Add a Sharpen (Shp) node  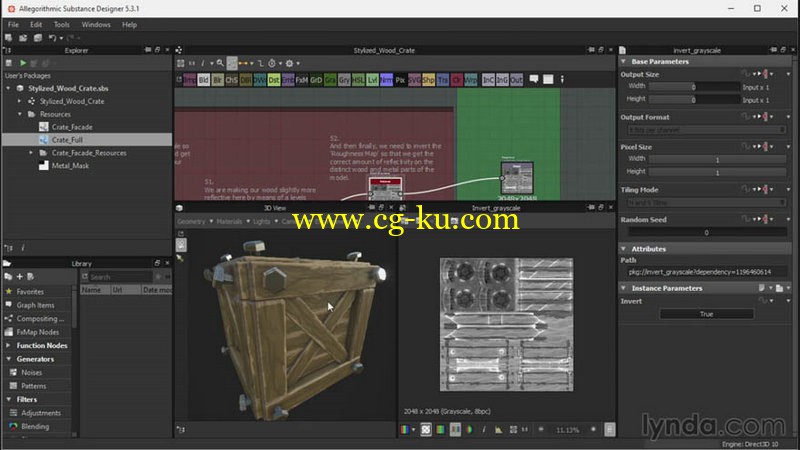(429, 80)
